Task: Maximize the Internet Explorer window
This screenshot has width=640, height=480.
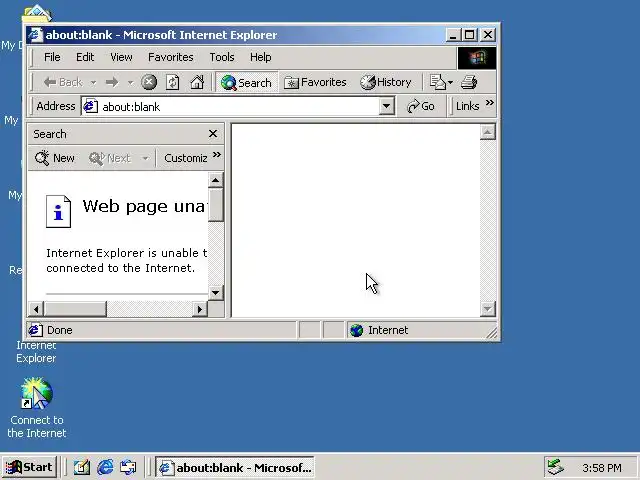Action: tap(469, 35)
